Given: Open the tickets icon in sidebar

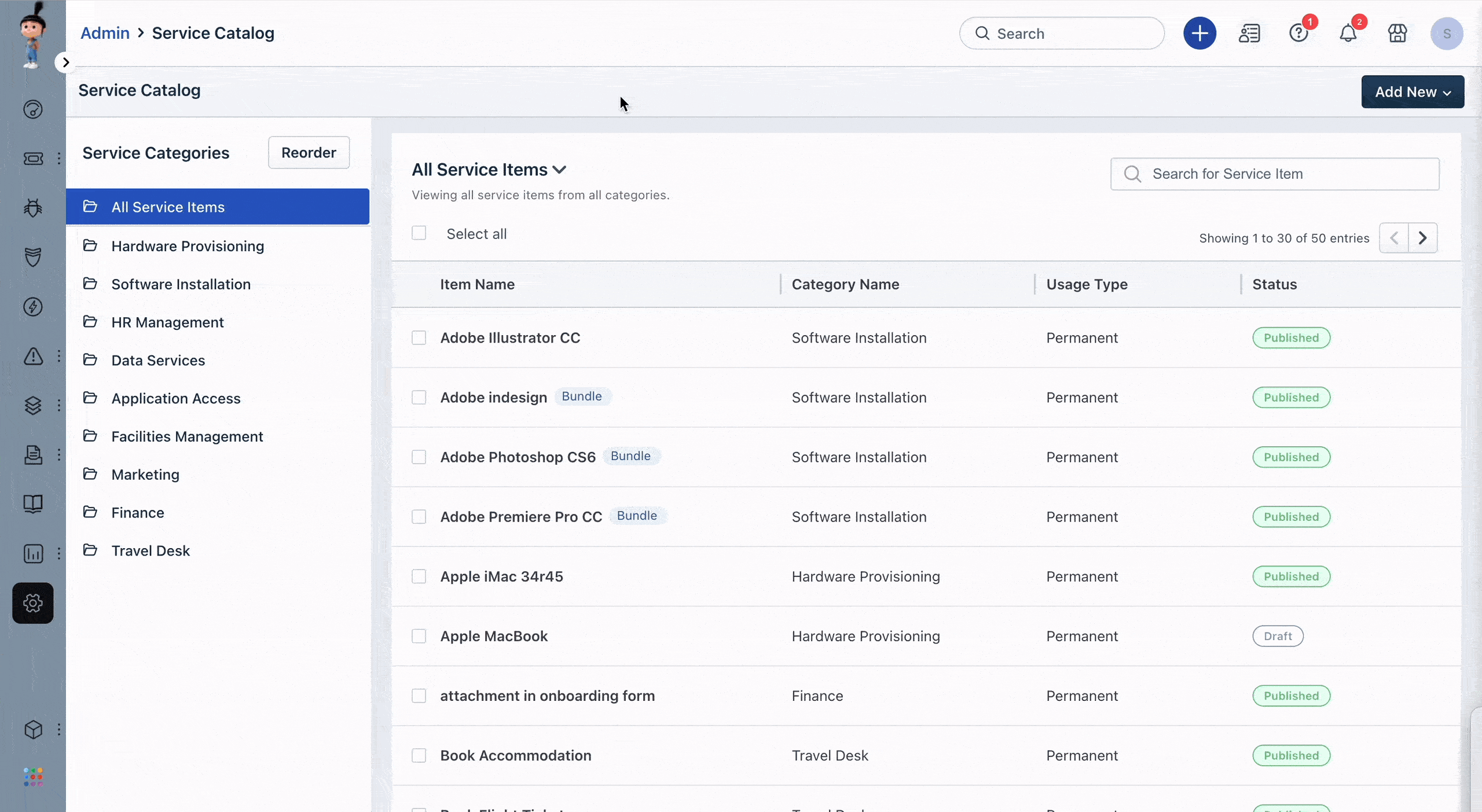Looking at the screenshot, I should 33,159.
